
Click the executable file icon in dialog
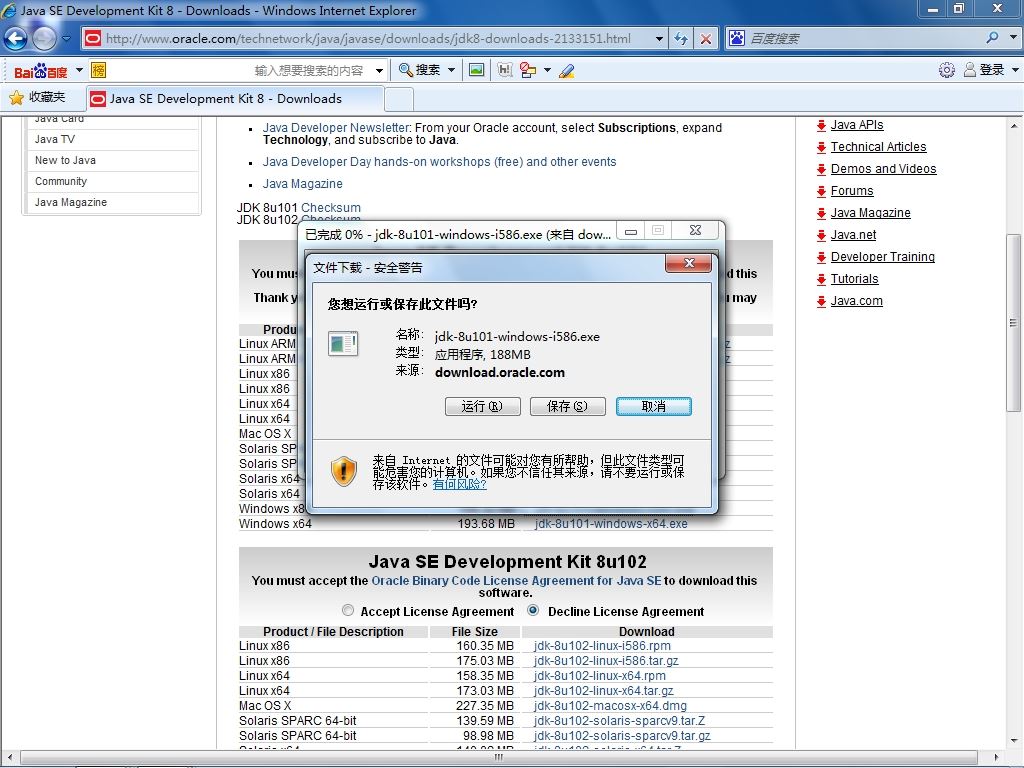[343, 344]
